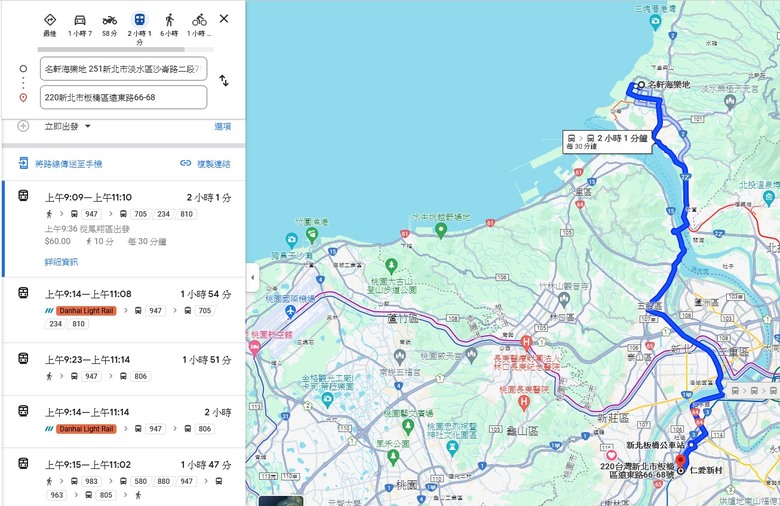Switch to motorcycle directions mode
This screenshot has width=780, height=506.
point(109,20)
